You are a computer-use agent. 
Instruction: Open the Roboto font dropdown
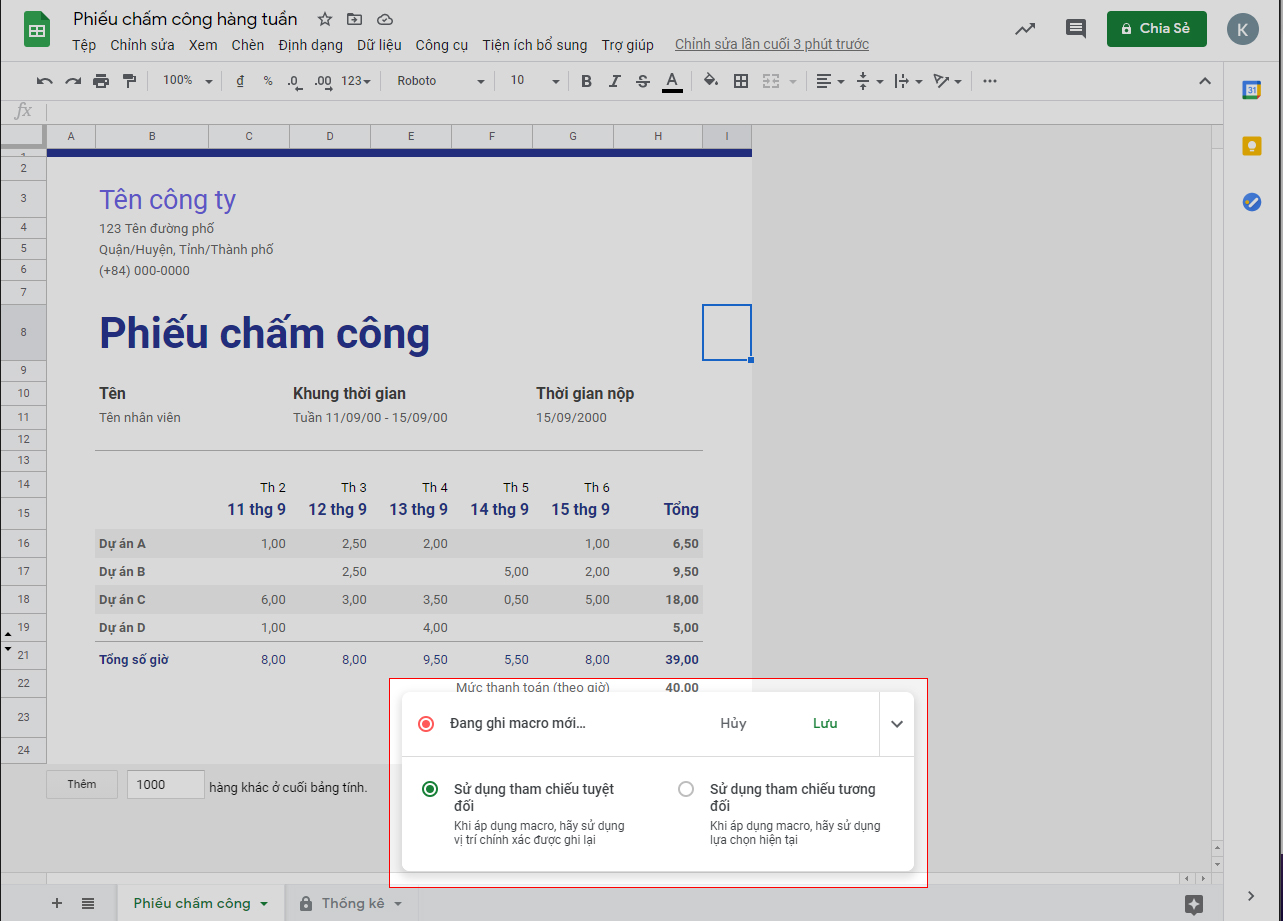[x=438, y=81]
